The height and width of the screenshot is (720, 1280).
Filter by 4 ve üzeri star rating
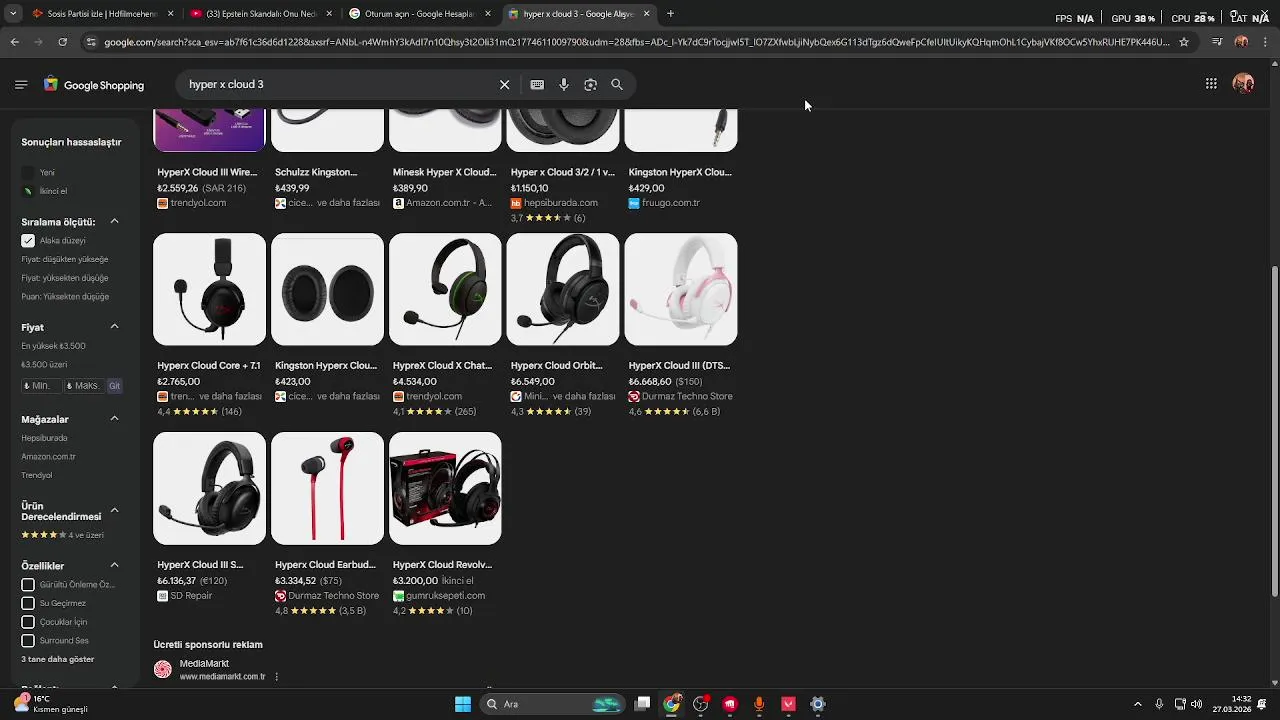(62, 535)
